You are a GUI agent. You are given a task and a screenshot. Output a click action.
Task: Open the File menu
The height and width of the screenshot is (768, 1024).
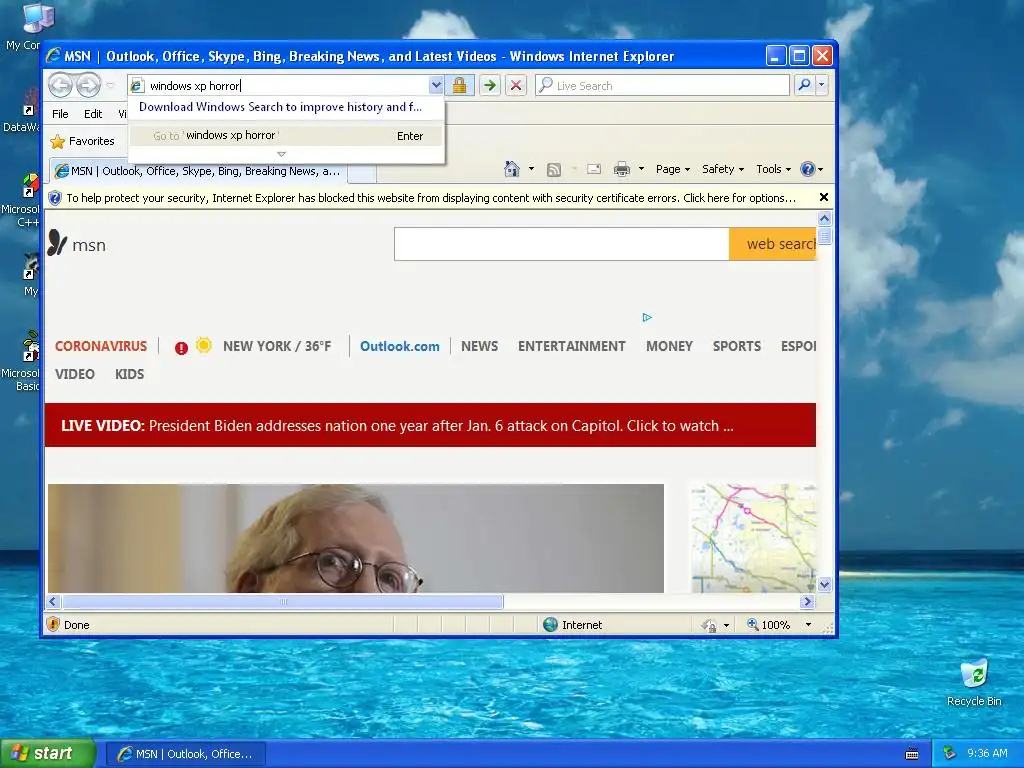click(60, 114)
